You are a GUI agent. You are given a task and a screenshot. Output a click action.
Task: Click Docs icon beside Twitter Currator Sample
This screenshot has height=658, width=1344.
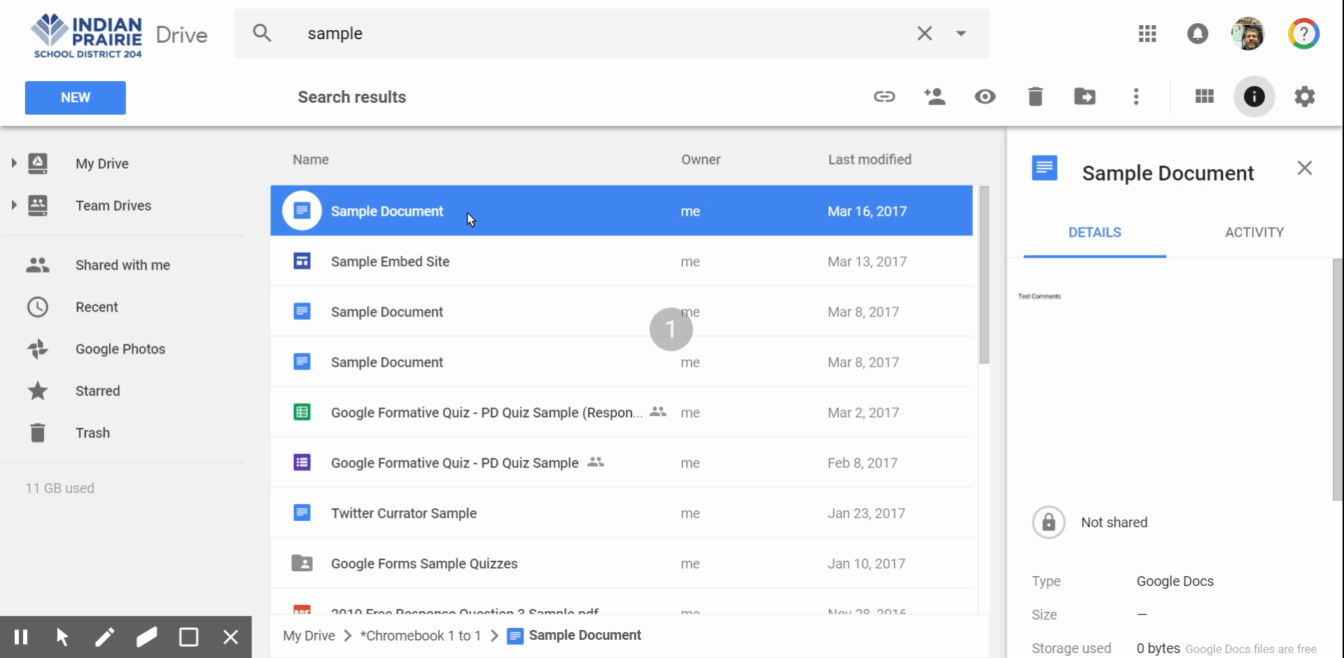coord(302,513)
